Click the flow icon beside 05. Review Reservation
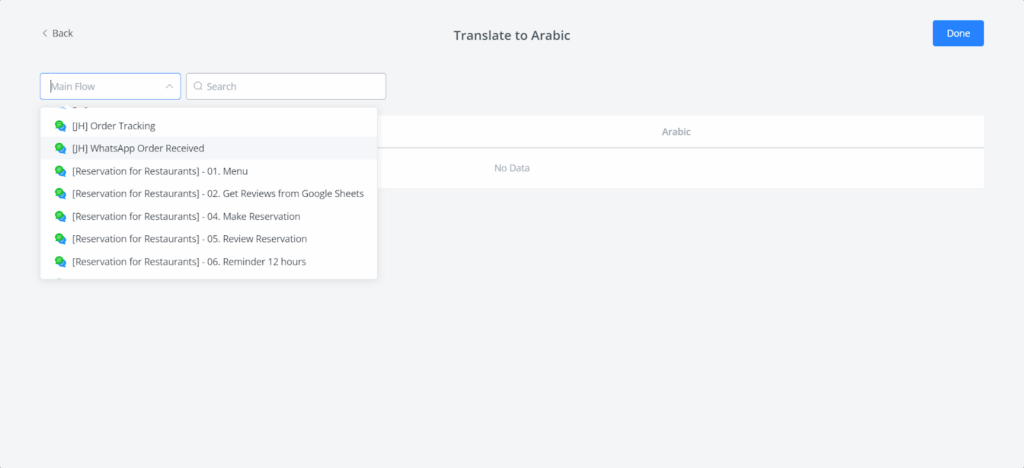The image size is (1024, 468). (x=60, y=239)
